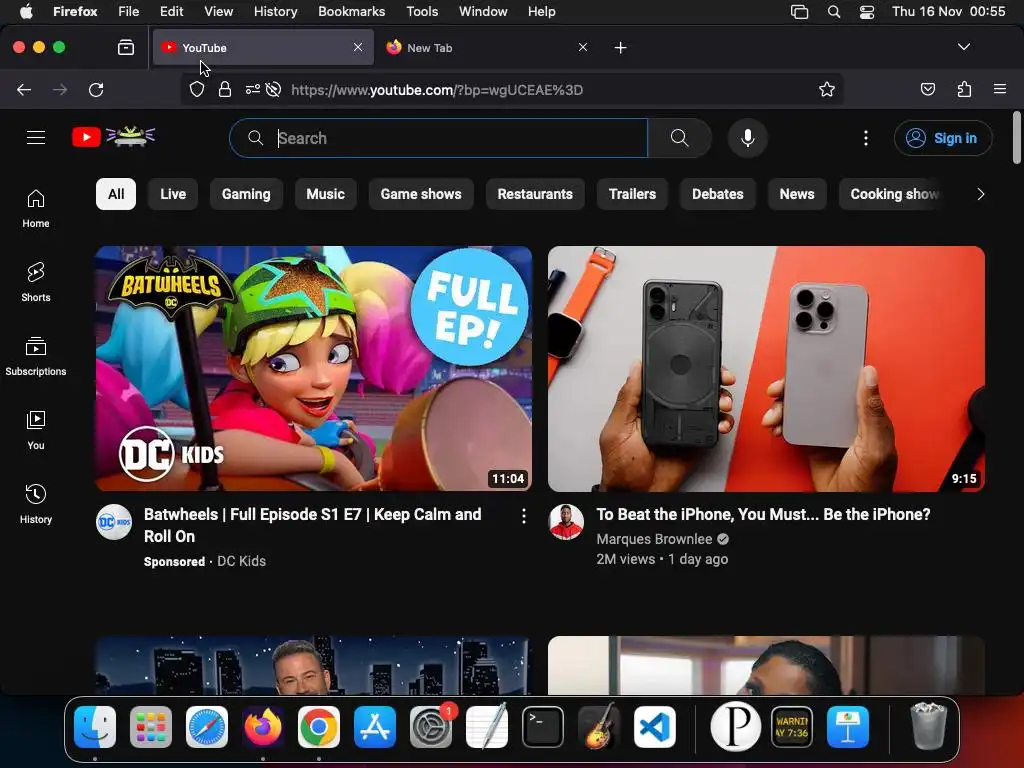Select the Live filter chip
The image size is (1024, 768).
[x=173, y=194]
